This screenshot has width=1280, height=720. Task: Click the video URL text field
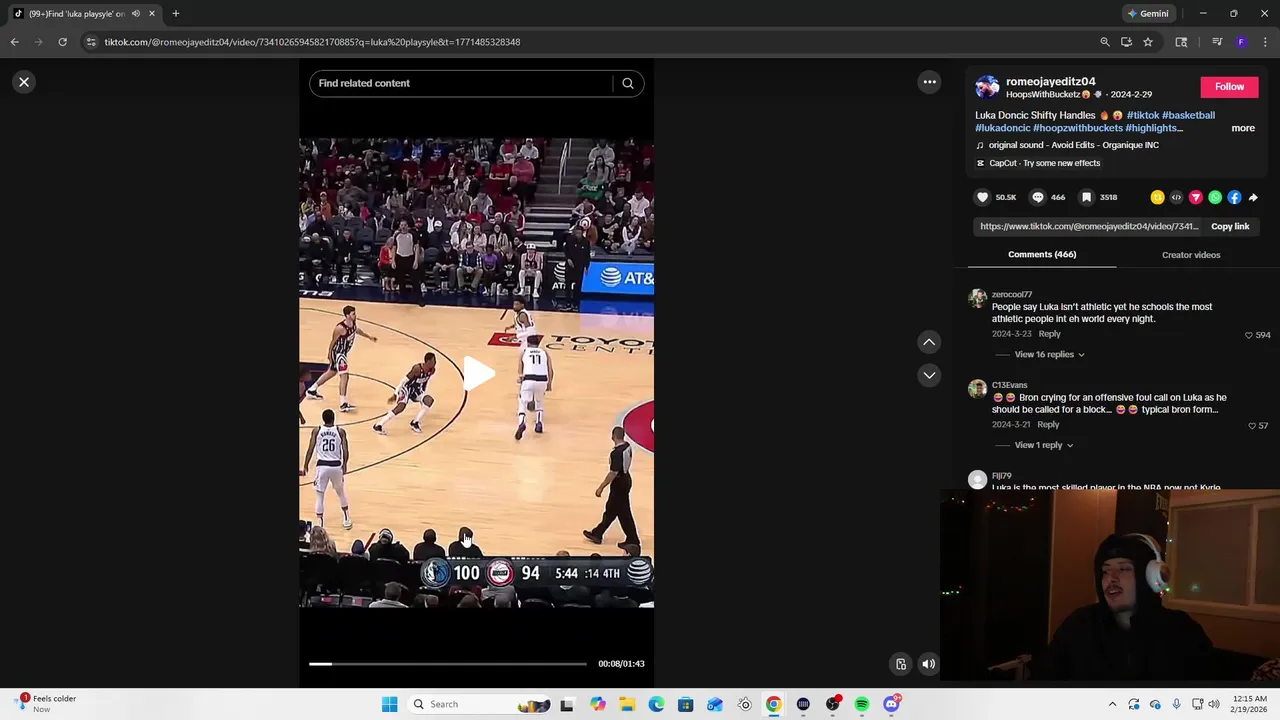[1088, 226]
